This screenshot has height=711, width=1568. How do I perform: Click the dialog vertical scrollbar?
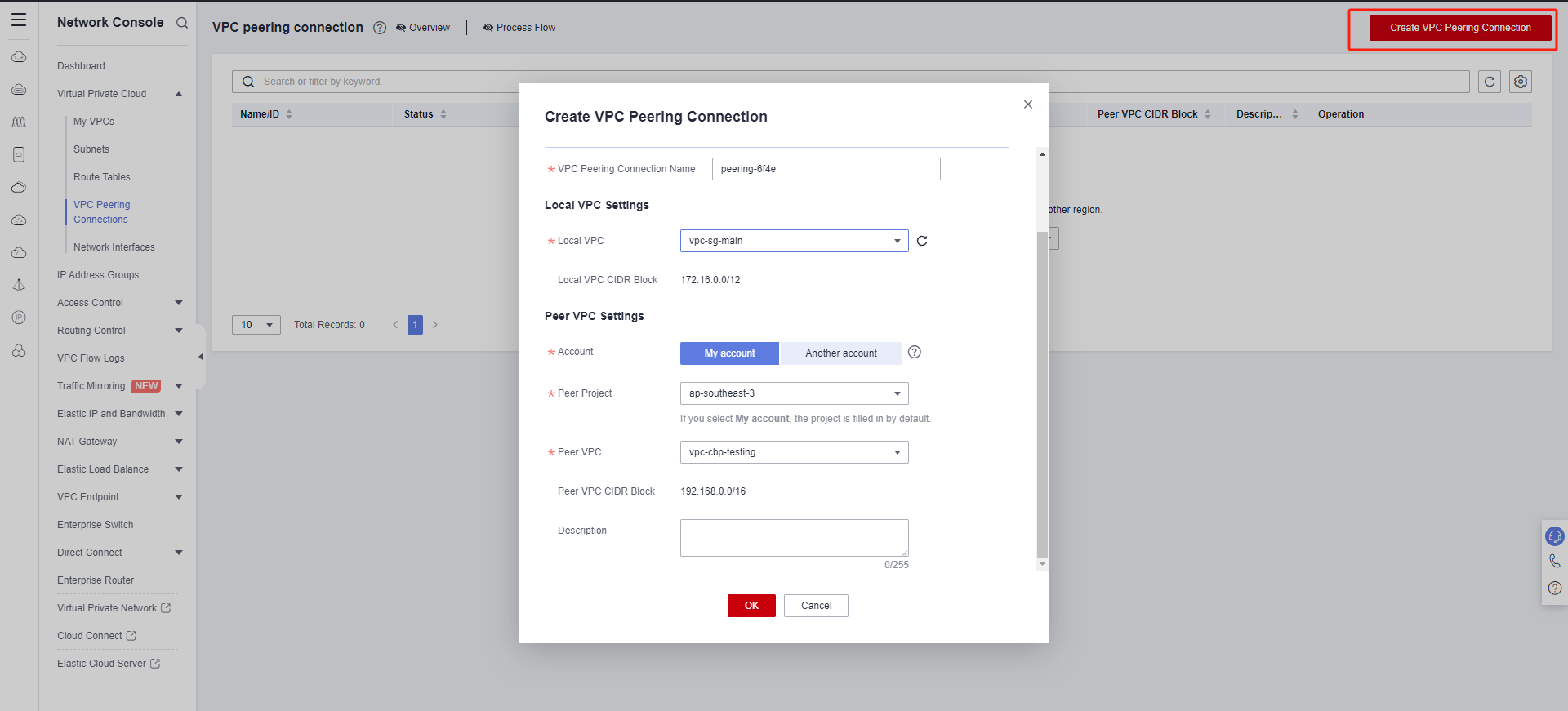pyautogui.click(x=1041, y=392)
